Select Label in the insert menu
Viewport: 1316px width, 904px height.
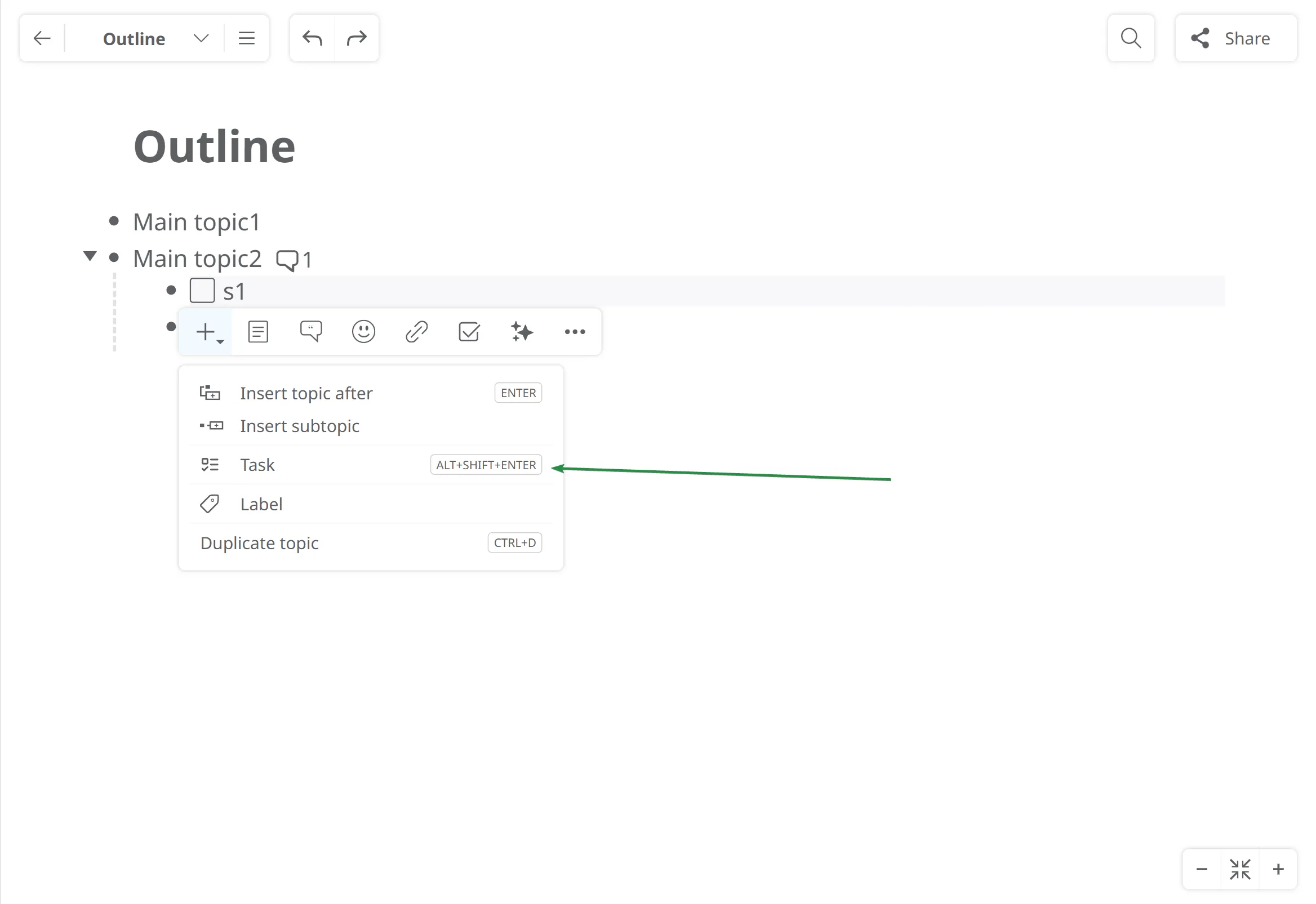261,504
